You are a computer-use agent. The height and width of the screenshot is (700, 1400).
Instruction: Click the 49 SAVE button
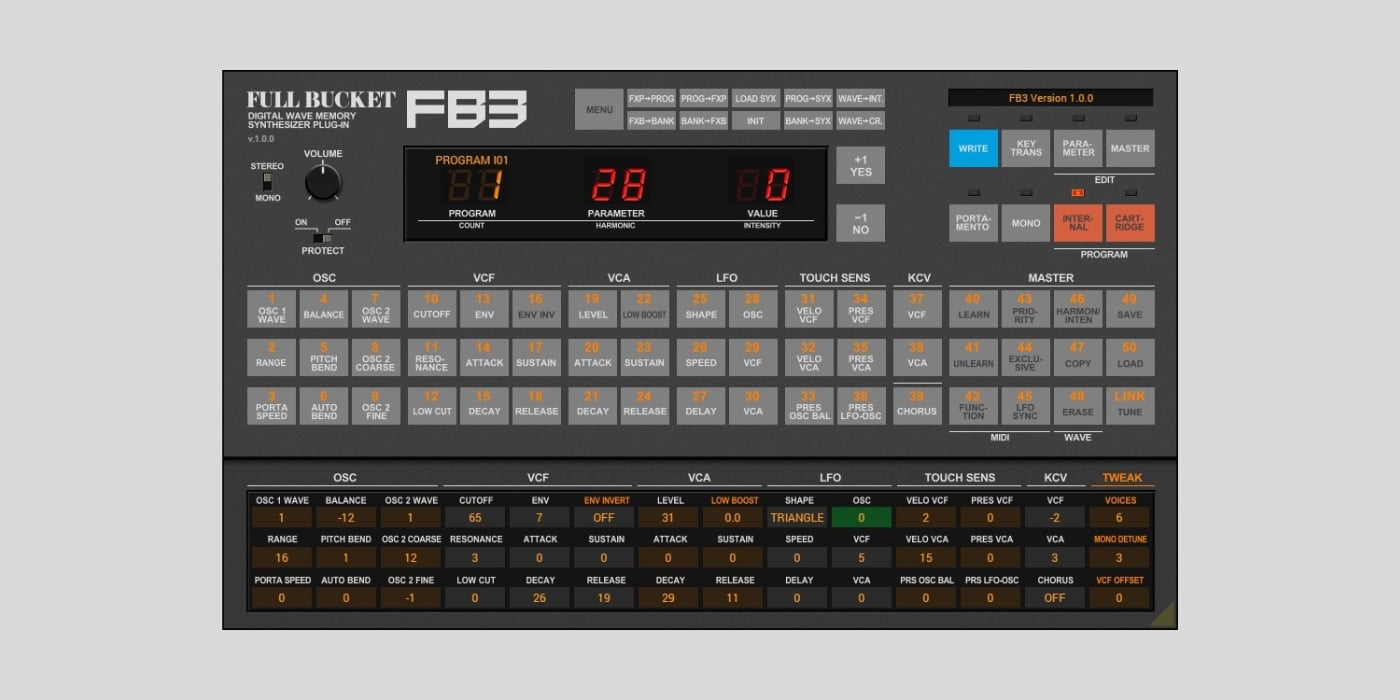click(1130, 309)
